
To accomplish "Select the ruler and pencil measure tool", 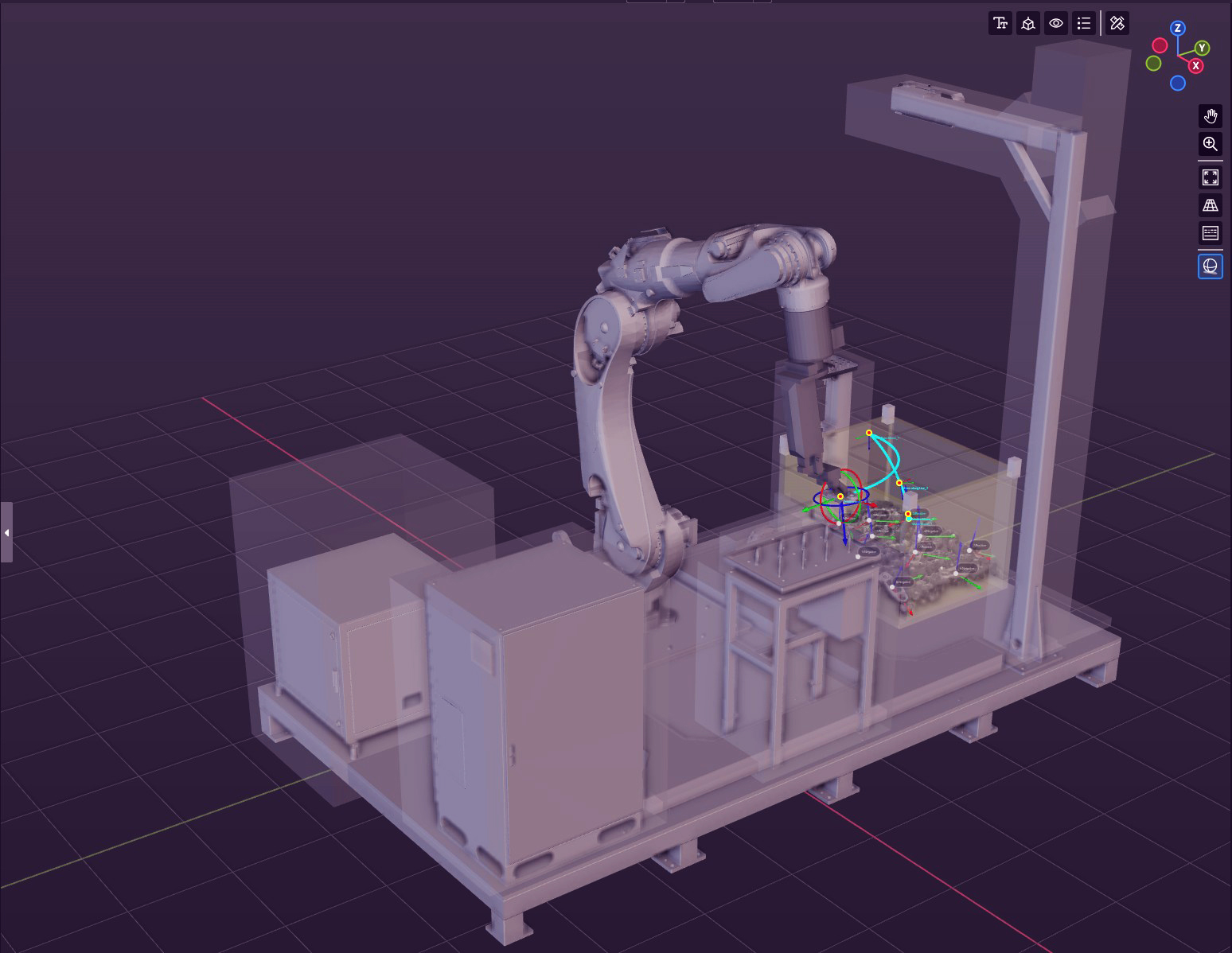I will click(1117, 23).
